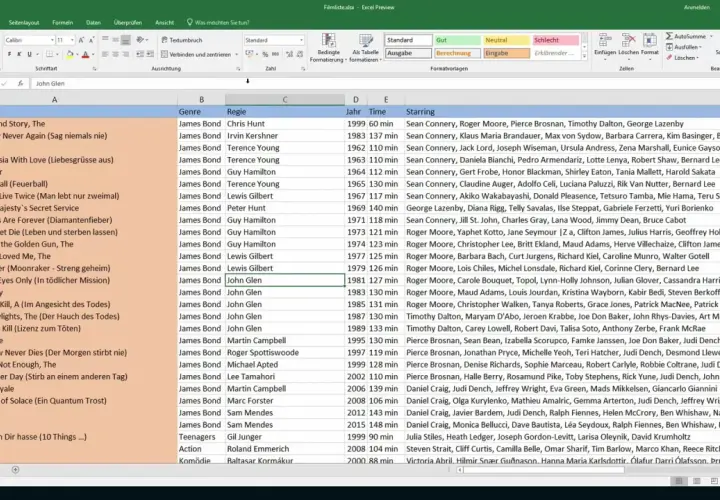This screenshot has height=500, width=720.
Task: Apply percent style format
Action: pos(265,54)
